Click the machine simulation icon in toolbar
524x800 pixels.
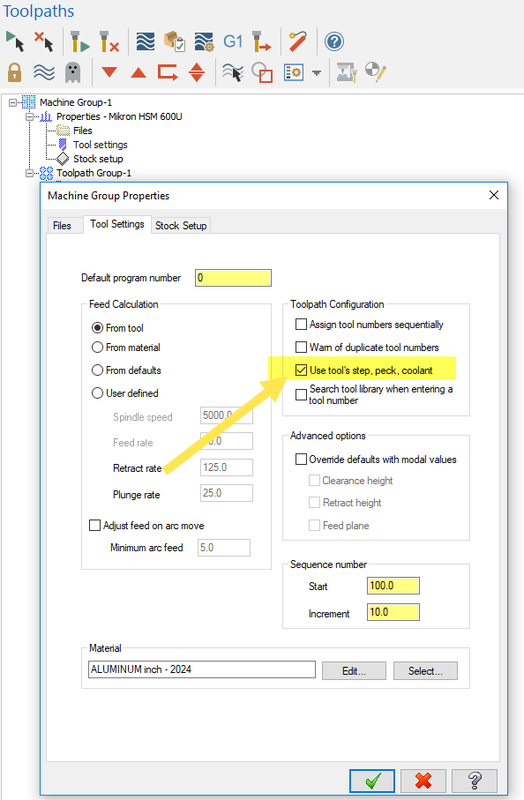click(346, 72)
